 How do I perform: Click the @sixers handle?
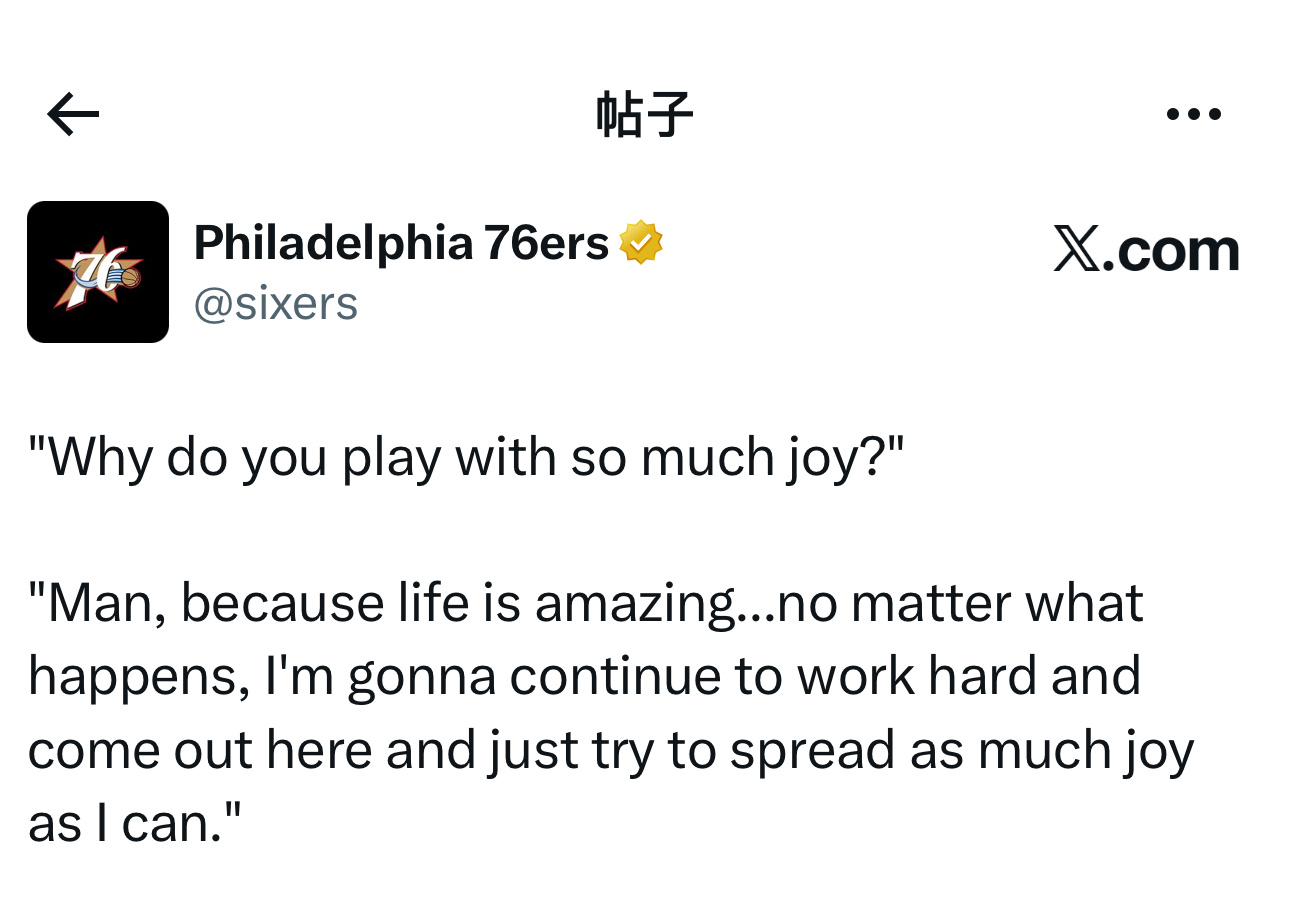(276, 303)
